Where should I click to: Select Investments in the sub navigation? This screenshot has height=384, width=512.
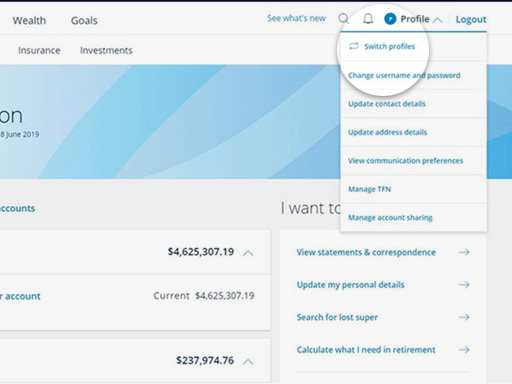tap(106, 50)
